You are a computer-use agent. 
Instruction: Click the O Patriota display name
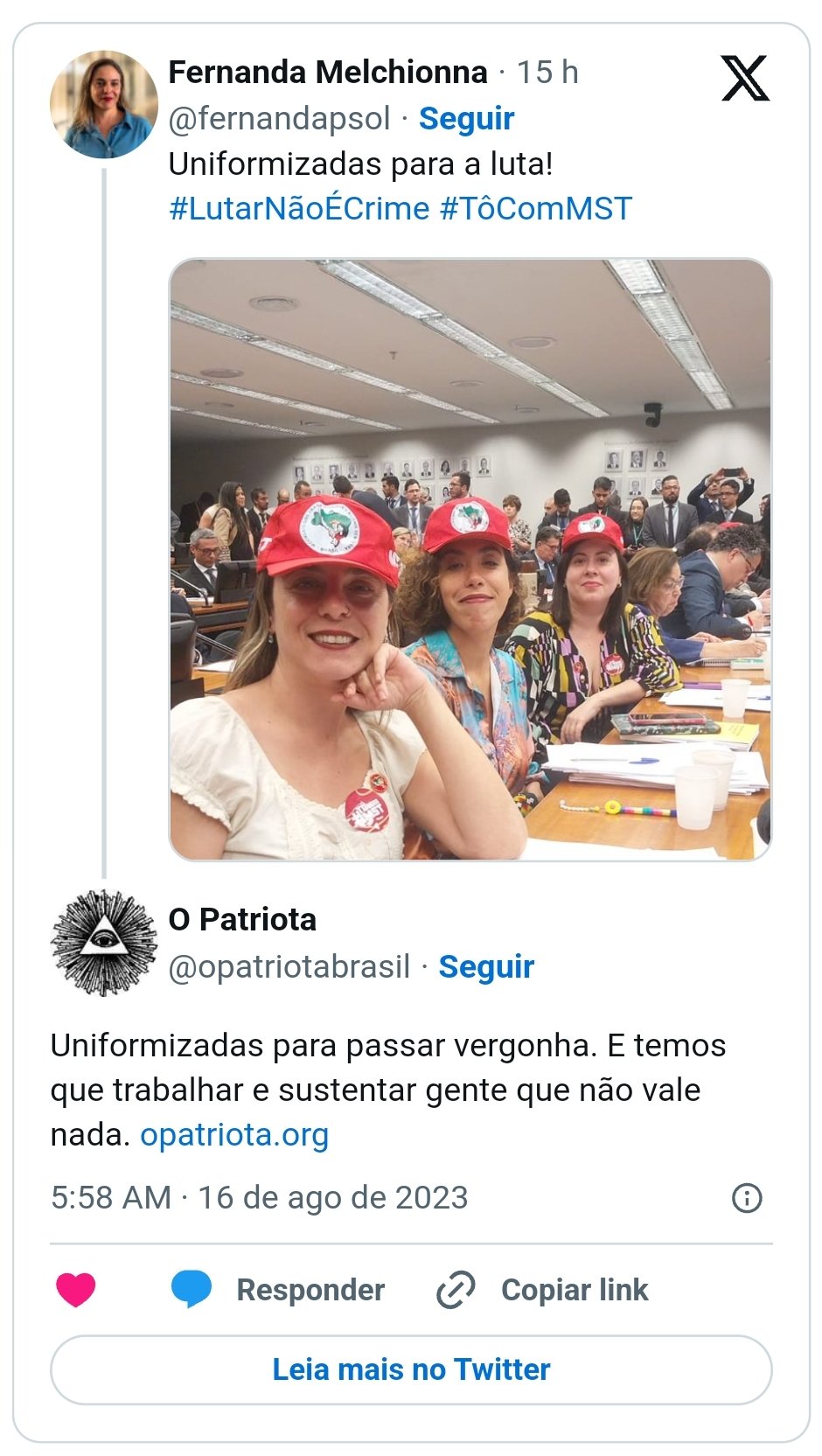[x=242, y=919]
